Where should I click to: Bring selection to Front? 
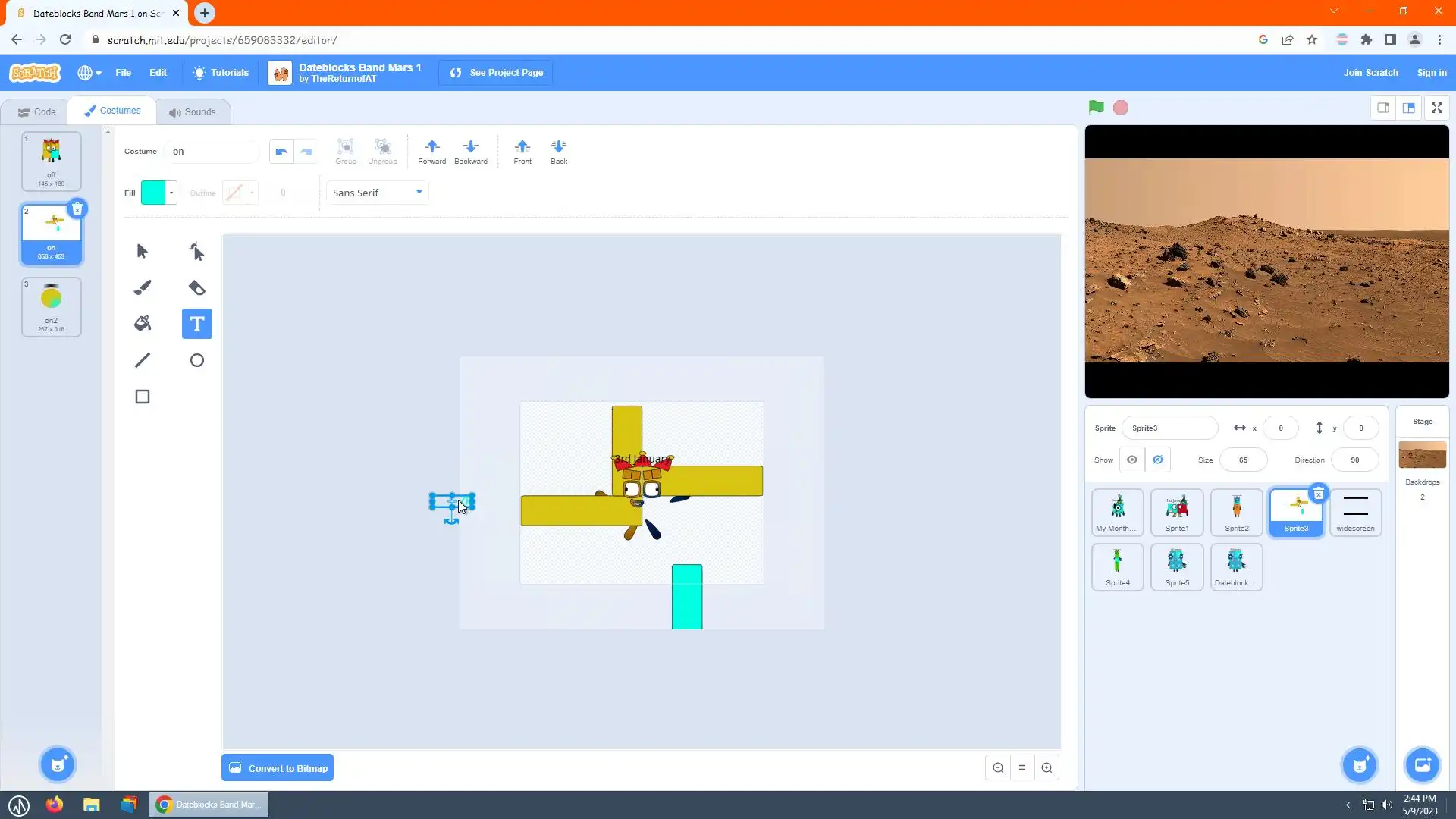coord(522,151)
